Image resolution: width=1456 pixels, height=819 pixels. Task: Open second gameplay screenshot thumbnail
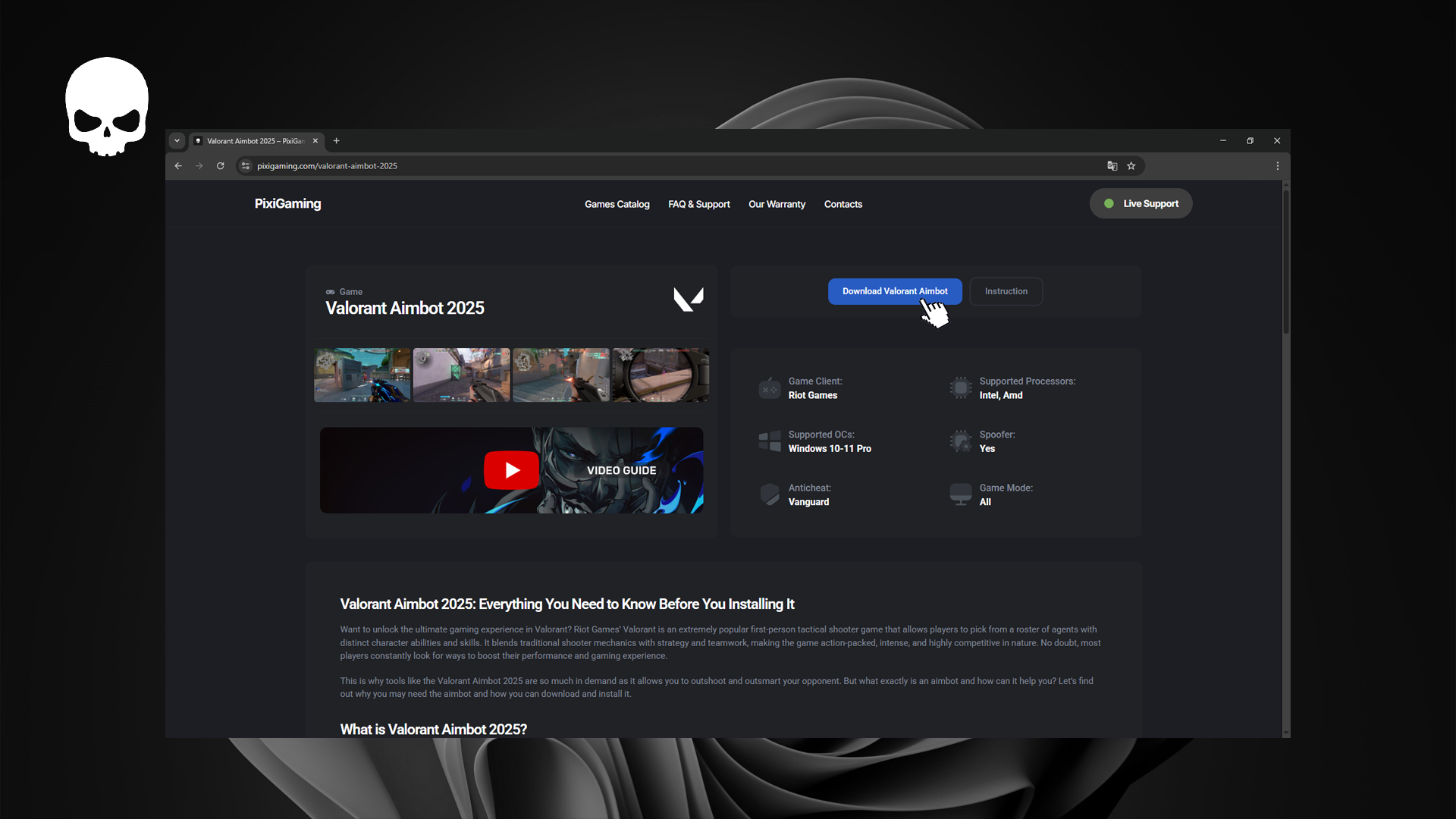[x=462, y=375]
